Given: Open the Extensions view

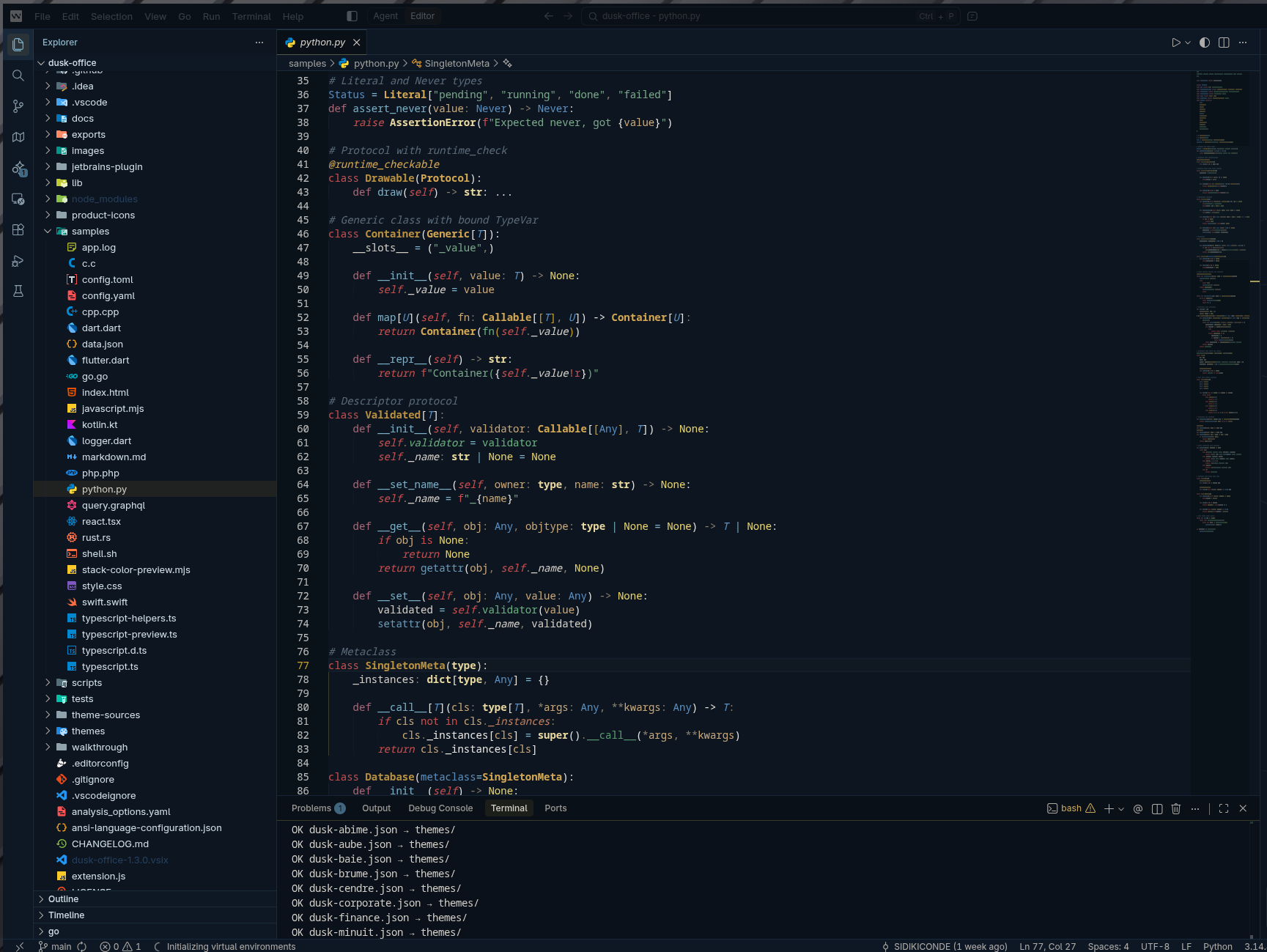Looking at the screenshot, I should pos(18,229).
